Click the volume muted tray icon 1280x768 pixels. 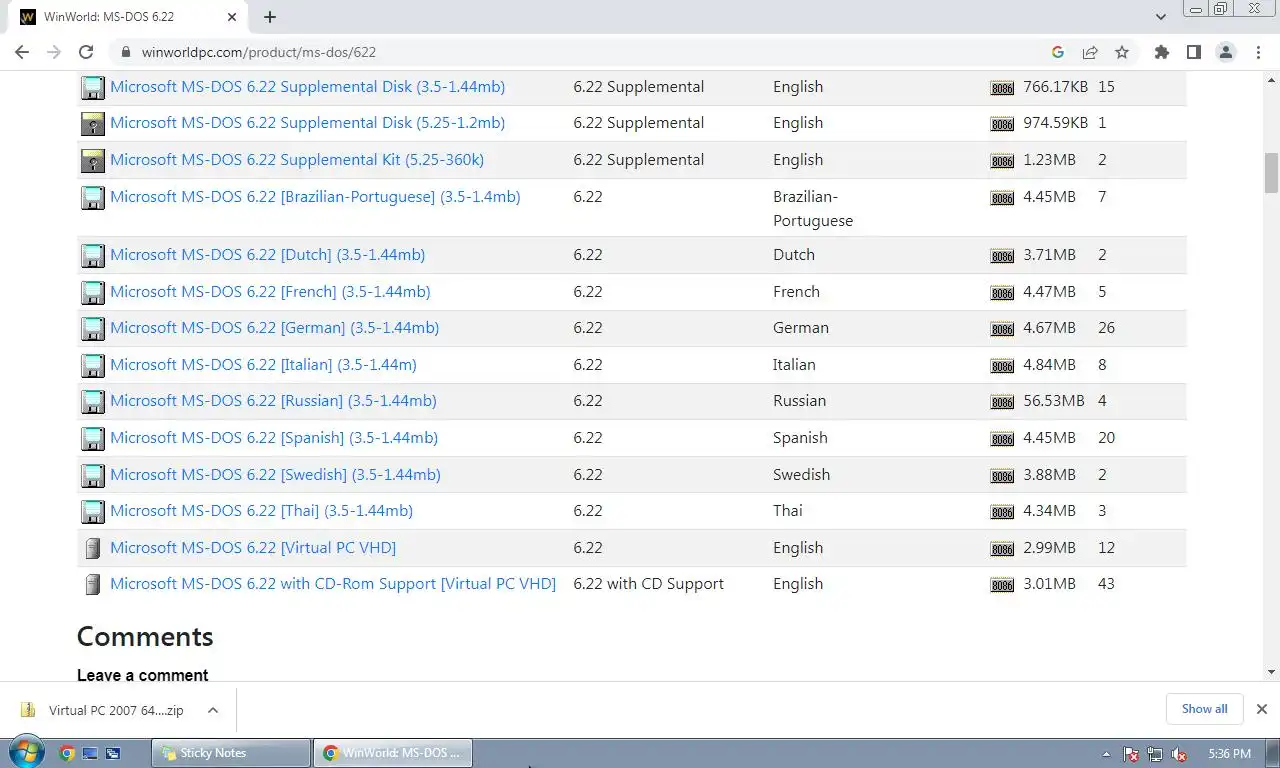(x=1179, y=754)
